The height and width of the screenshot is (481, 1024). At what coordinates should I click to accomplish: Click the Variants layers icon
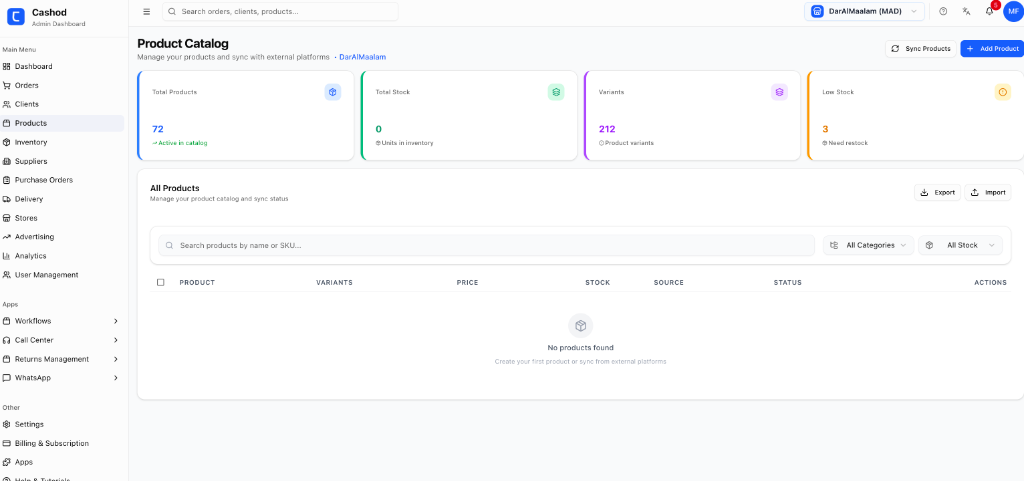point(779,92)
